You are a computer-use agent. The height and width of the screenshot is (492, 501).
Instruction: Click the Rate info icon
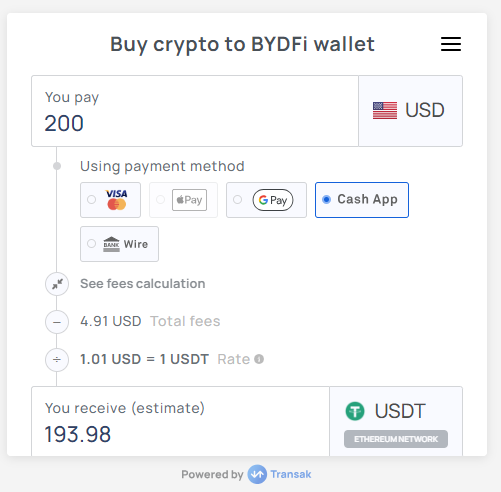[x=259, y=359]
